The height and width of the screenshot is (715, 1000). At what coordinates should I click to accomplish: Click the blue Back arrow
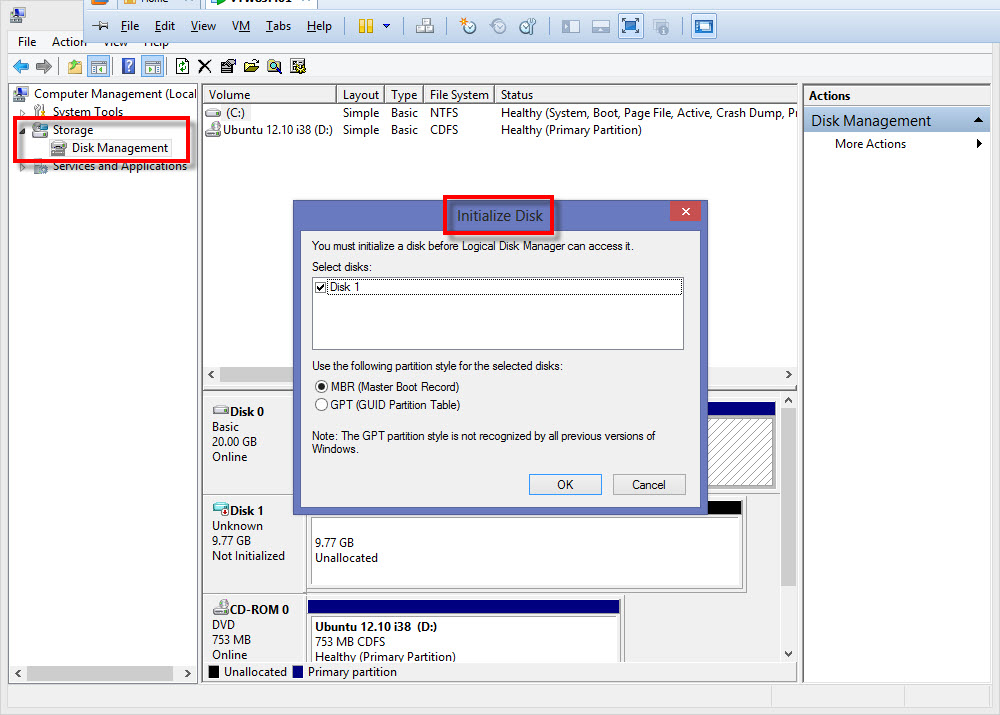[21, 66]
